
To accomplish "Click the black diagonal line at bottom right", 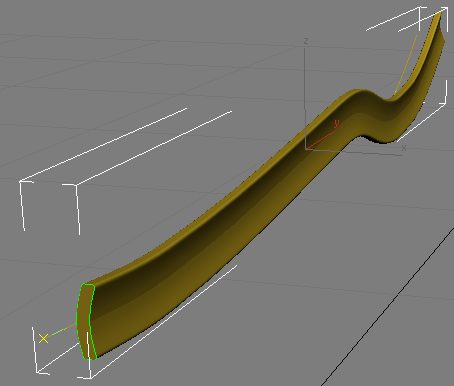I will click(x=388, y=307).
